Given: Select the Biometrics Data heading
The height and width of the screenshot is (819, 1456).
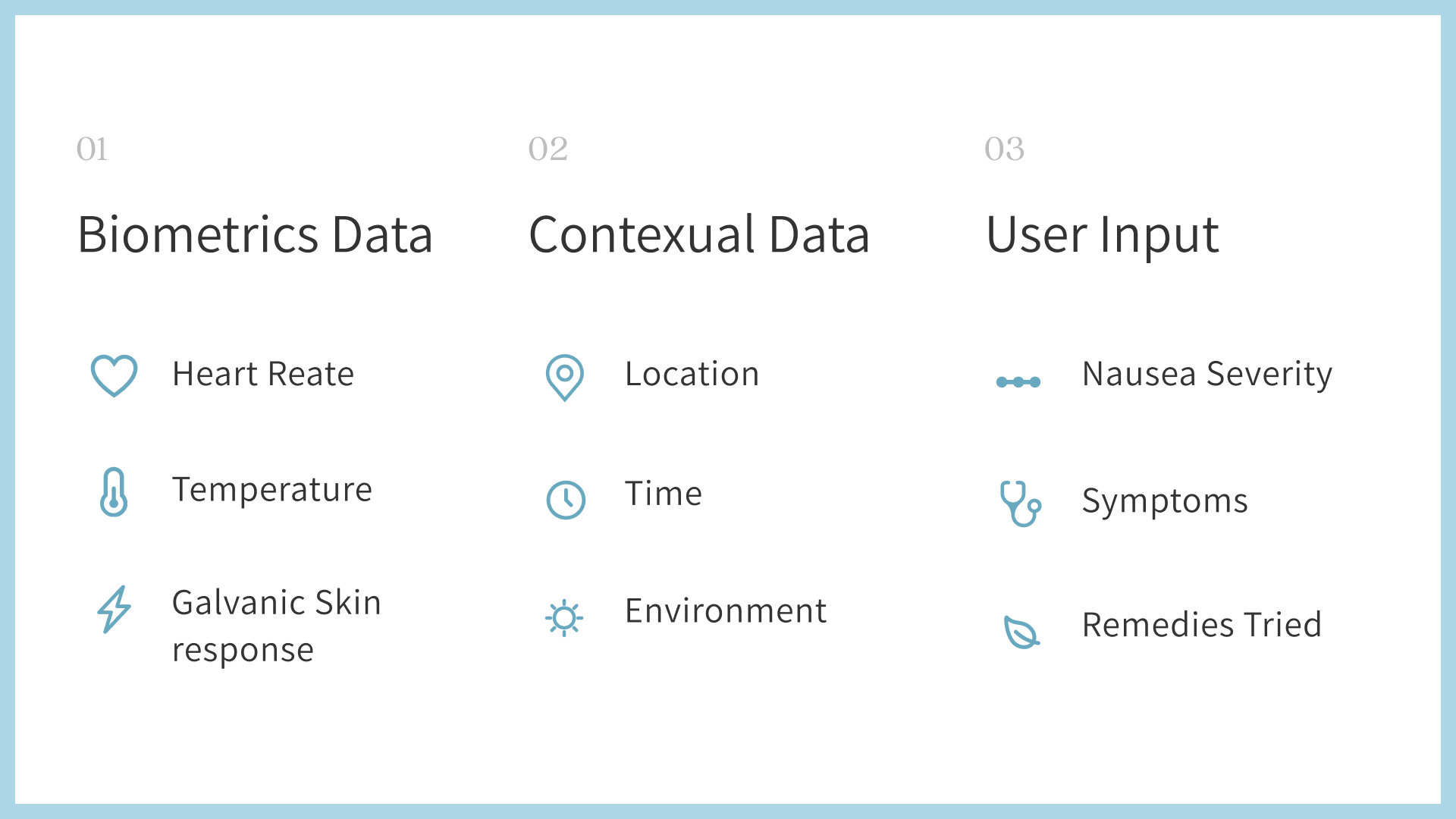Looking at the screenshot, I should click(255, 235).
